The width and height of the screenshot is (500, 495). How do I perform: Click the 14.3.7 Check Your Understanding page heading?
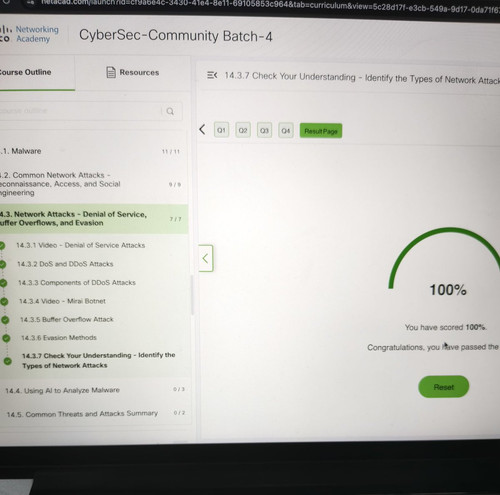(x=362, y=78)
